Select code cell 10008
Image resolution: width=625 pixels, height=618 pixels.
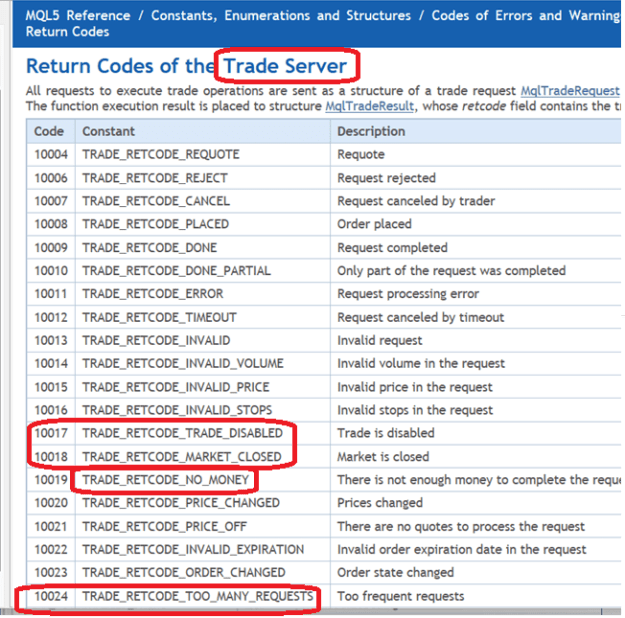(x=51, y=224)
